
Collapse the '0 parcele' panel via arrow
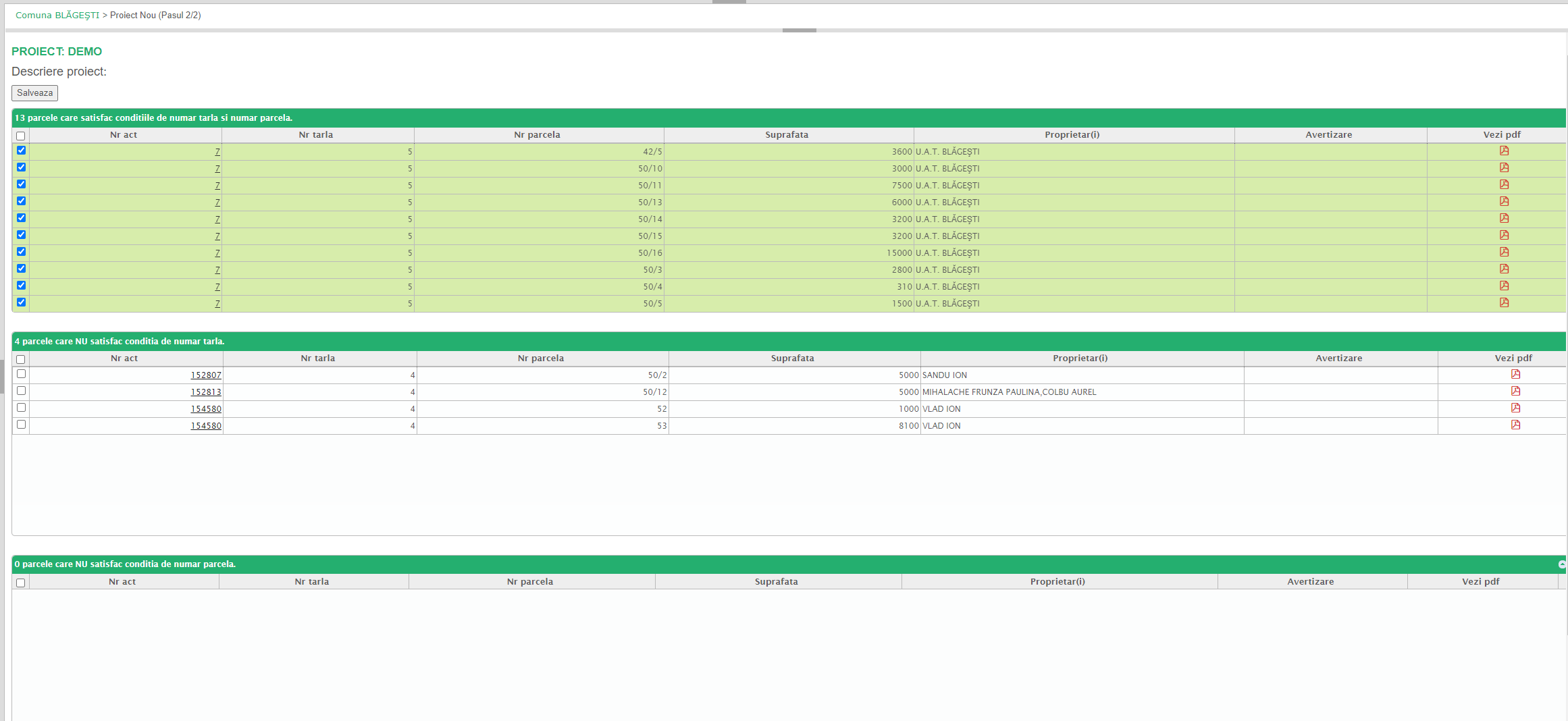tap(1561, 564)
